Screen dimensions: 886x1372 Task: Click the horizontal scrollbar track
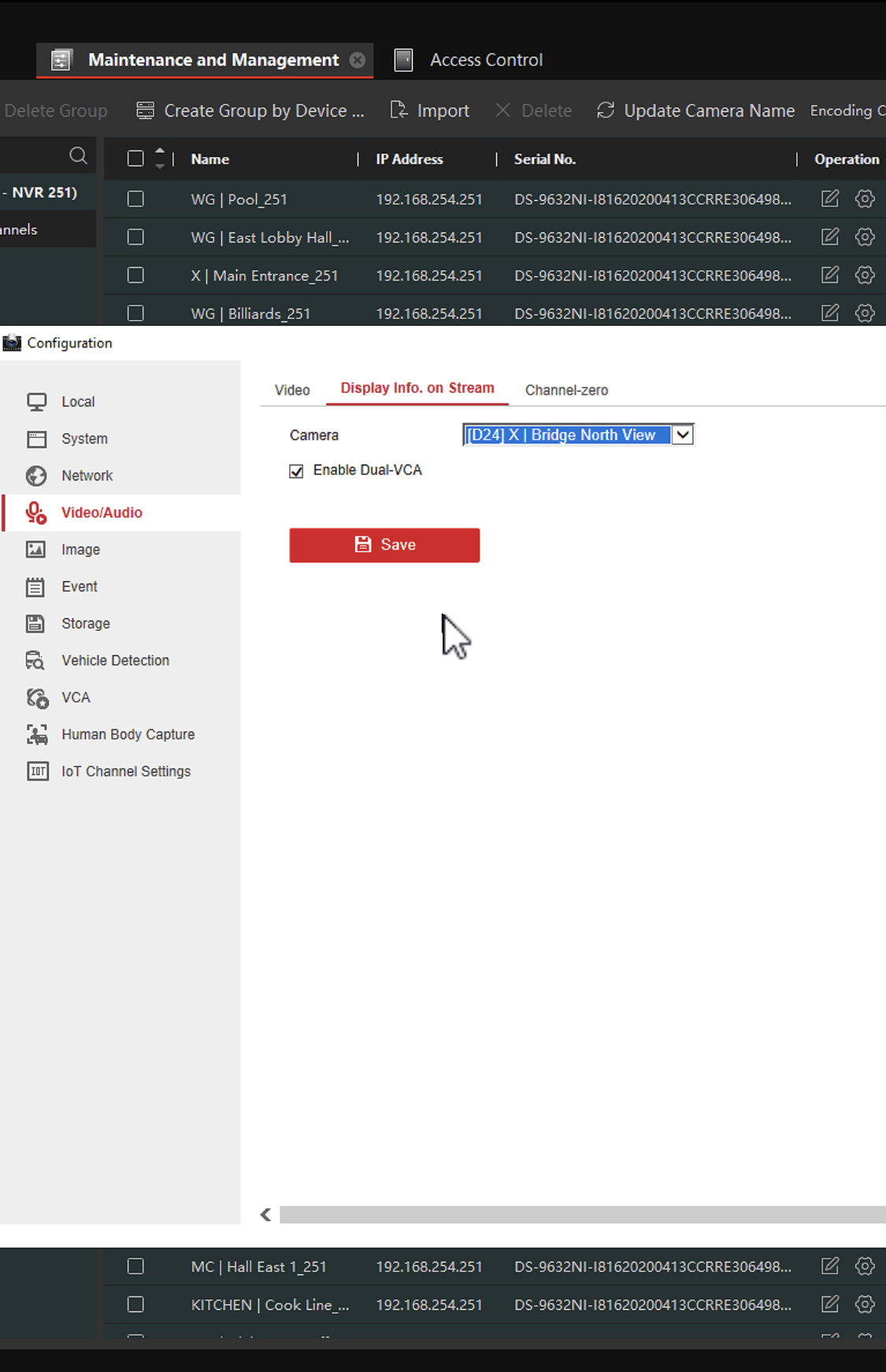(x=583, y=1214)
